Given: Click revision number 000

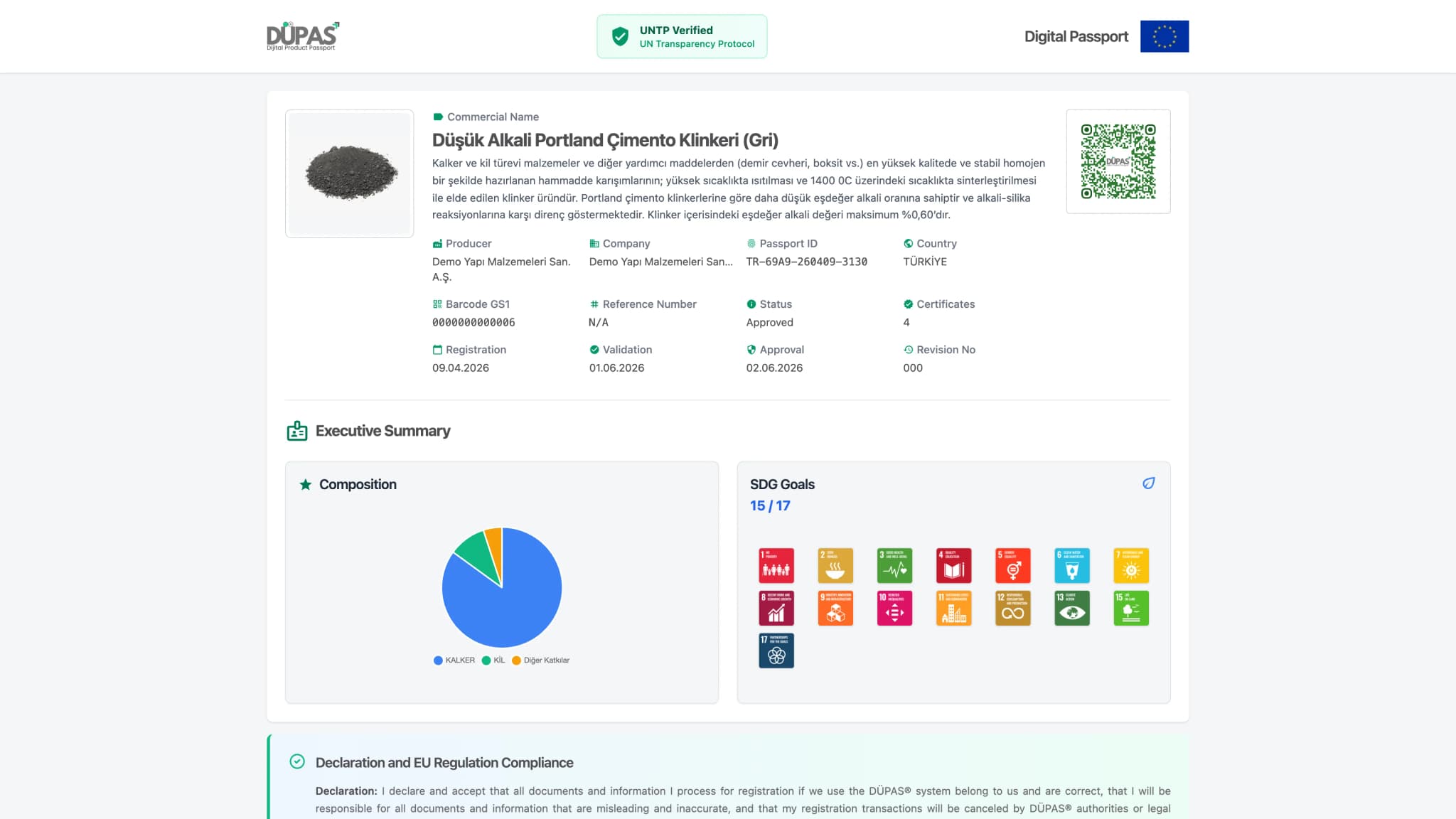Looking at the screenshot, I should (913, 368).
